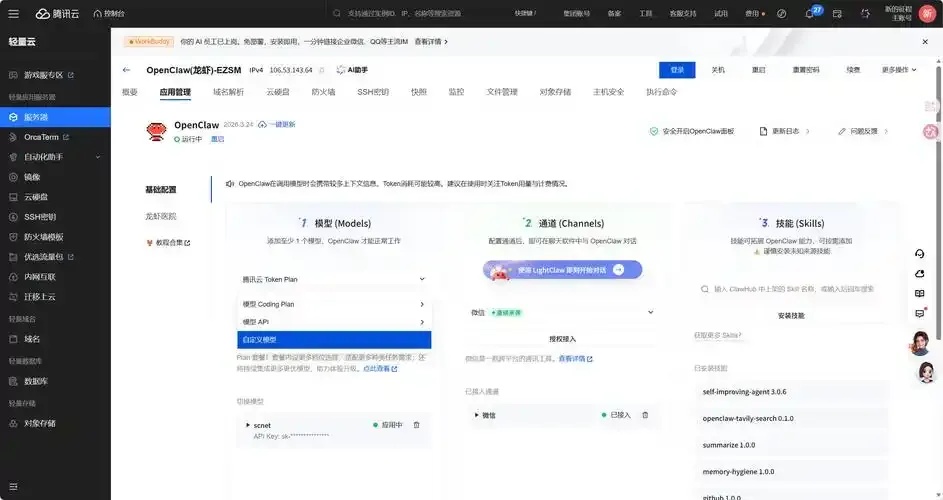Start chat via the LightClaw banner button
Image resolution: width=943 pixels, height=500 pixels.
tap(562, 270)
